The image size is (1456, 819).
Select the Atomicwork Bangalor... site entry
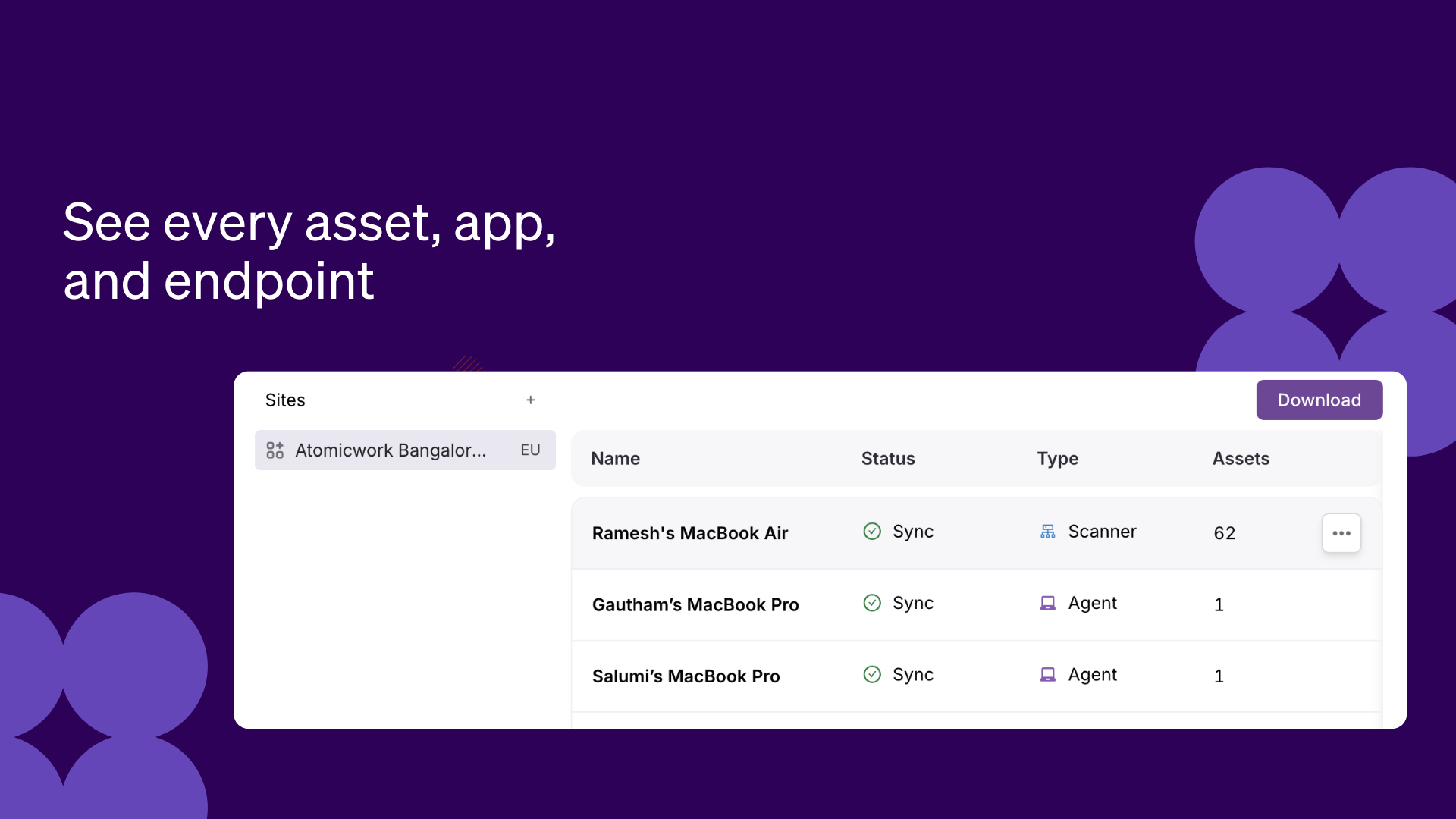pyautogui.click(x=405, y=450)
